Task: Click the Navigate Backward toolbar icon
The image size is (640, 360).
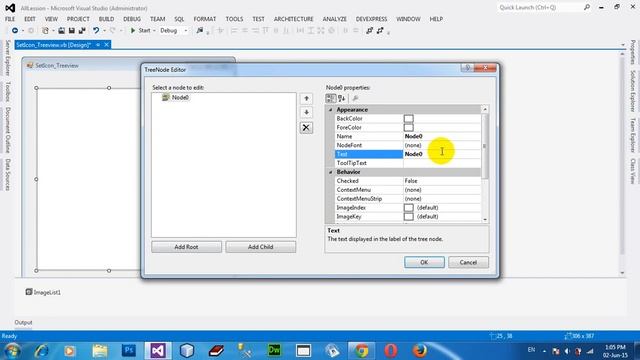Action: [x=15, y=31]
